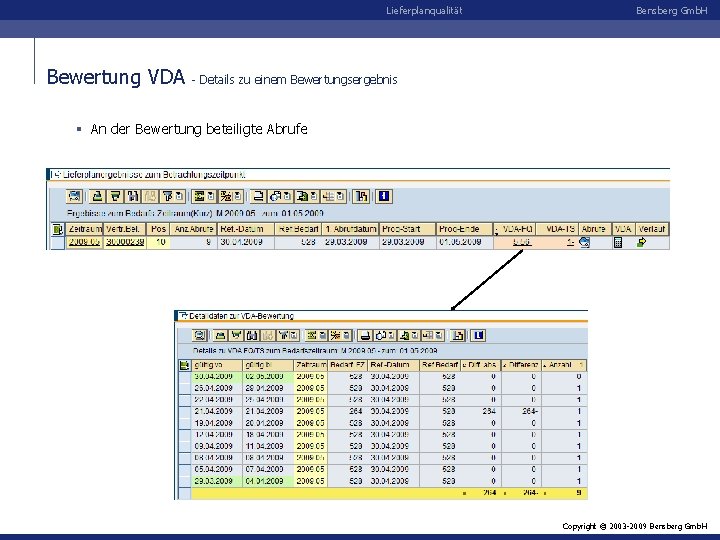
Task: Select the result row via its row selector
Action: (x=57, y=242)
